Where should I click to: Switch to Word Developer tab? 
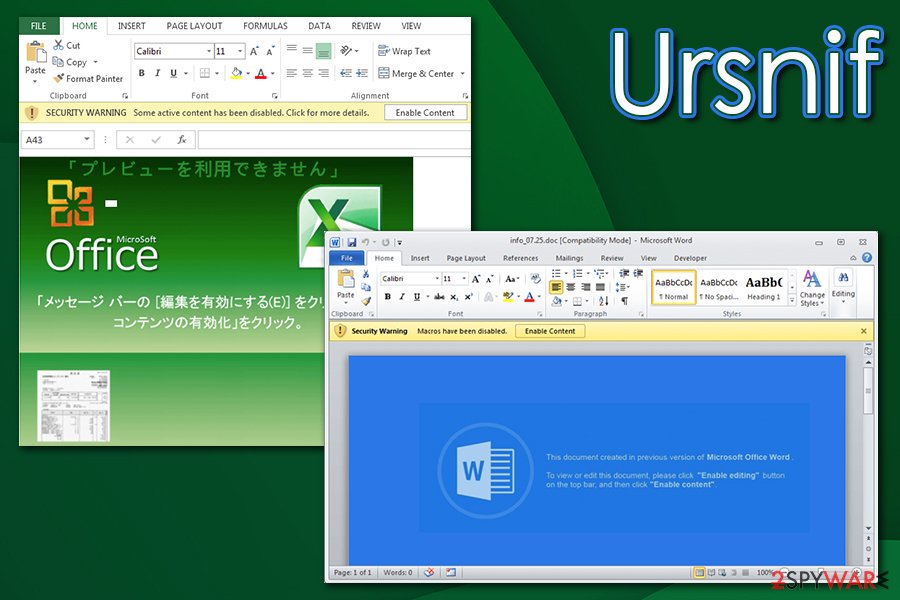pos(690,258)
